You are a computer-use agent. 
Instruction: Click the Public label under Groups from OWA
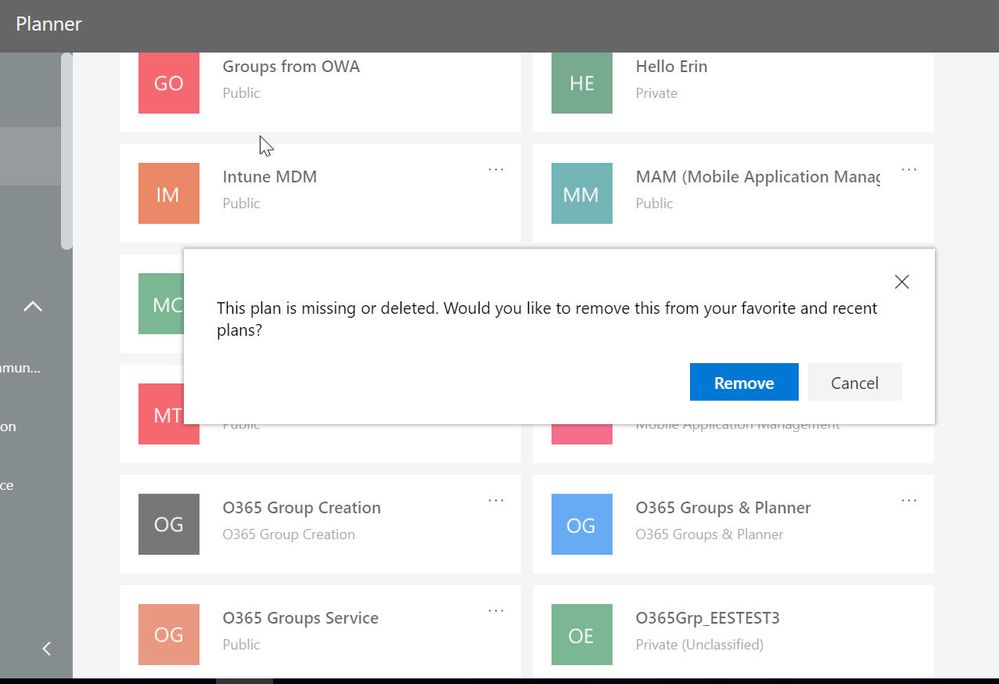pyautogui.click(x=241, y=93)
